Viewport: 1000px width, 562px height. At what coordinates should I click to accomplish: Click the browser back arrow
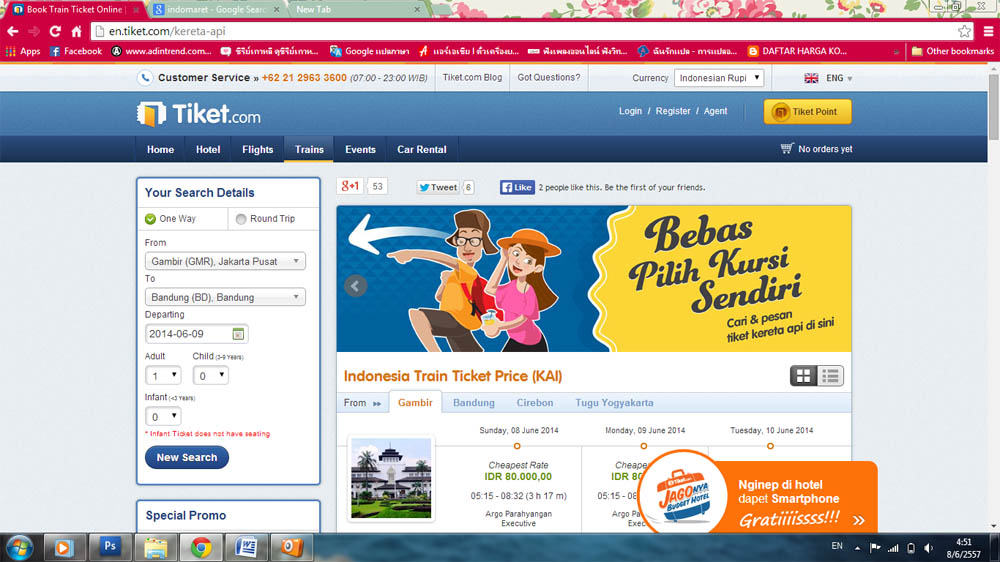13,31
